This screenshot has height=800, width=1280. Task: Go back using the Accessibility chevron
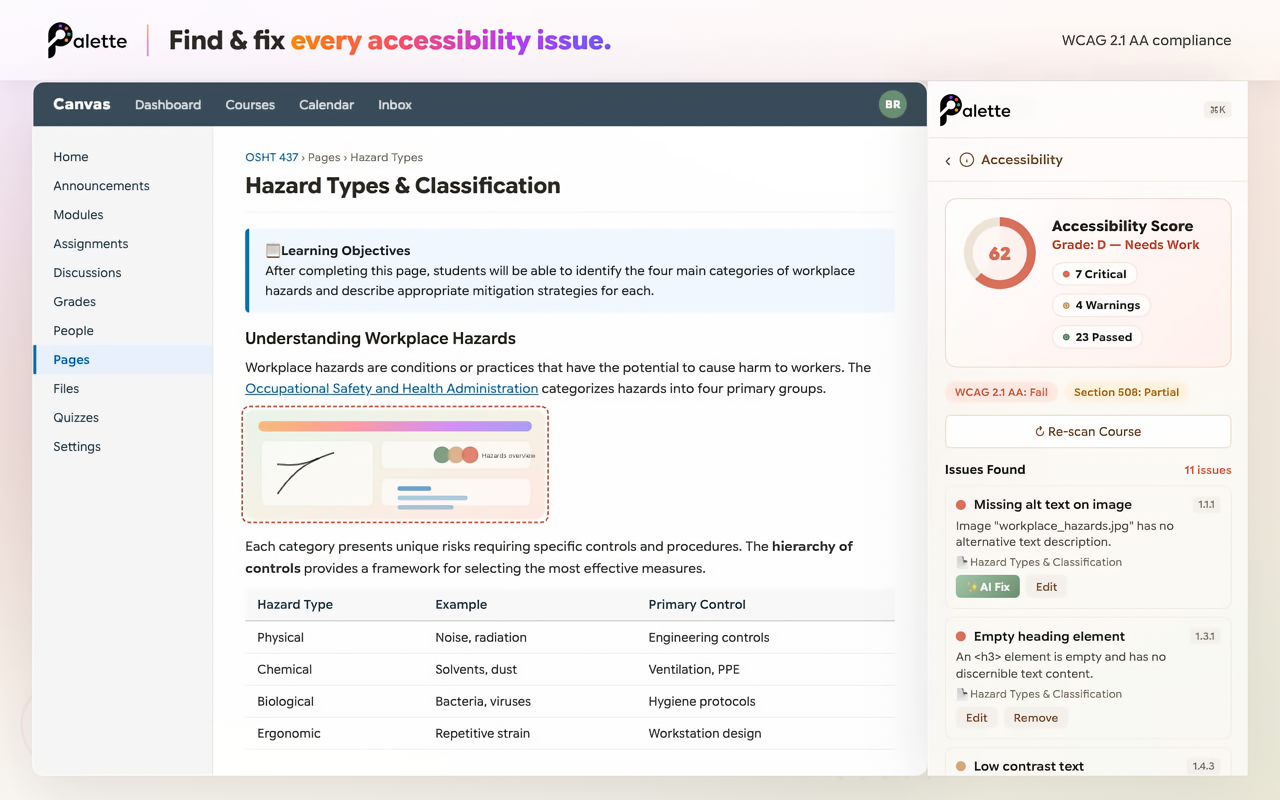pos(948,160)
